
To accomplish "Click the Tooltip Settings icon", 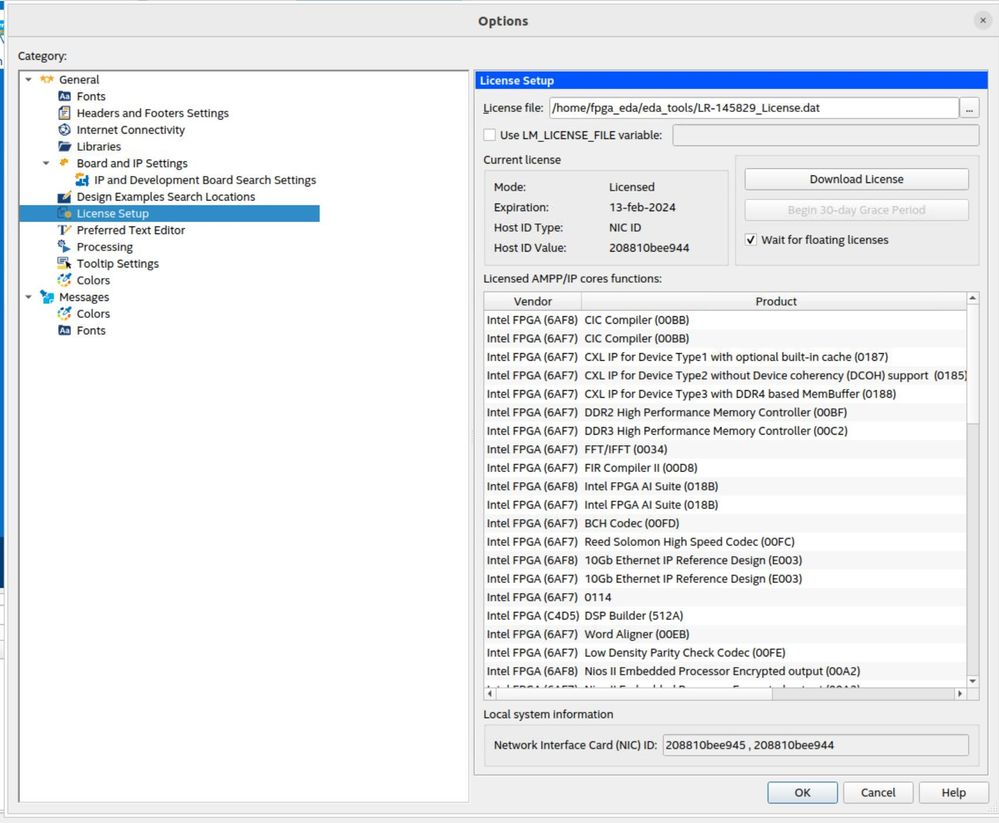I will click(65, 264).
